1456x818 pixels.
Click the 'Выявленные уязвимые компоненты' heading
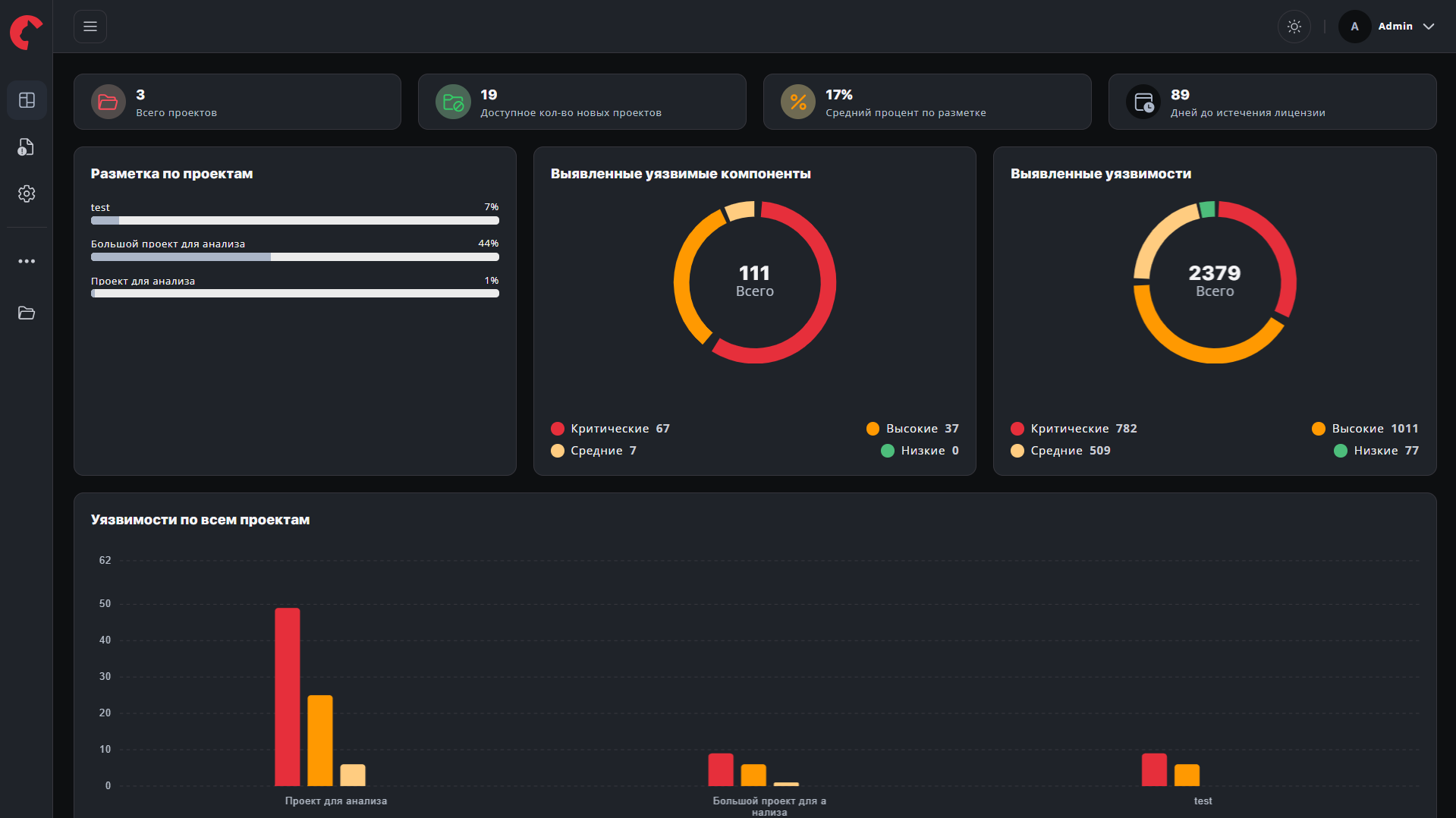681,174
